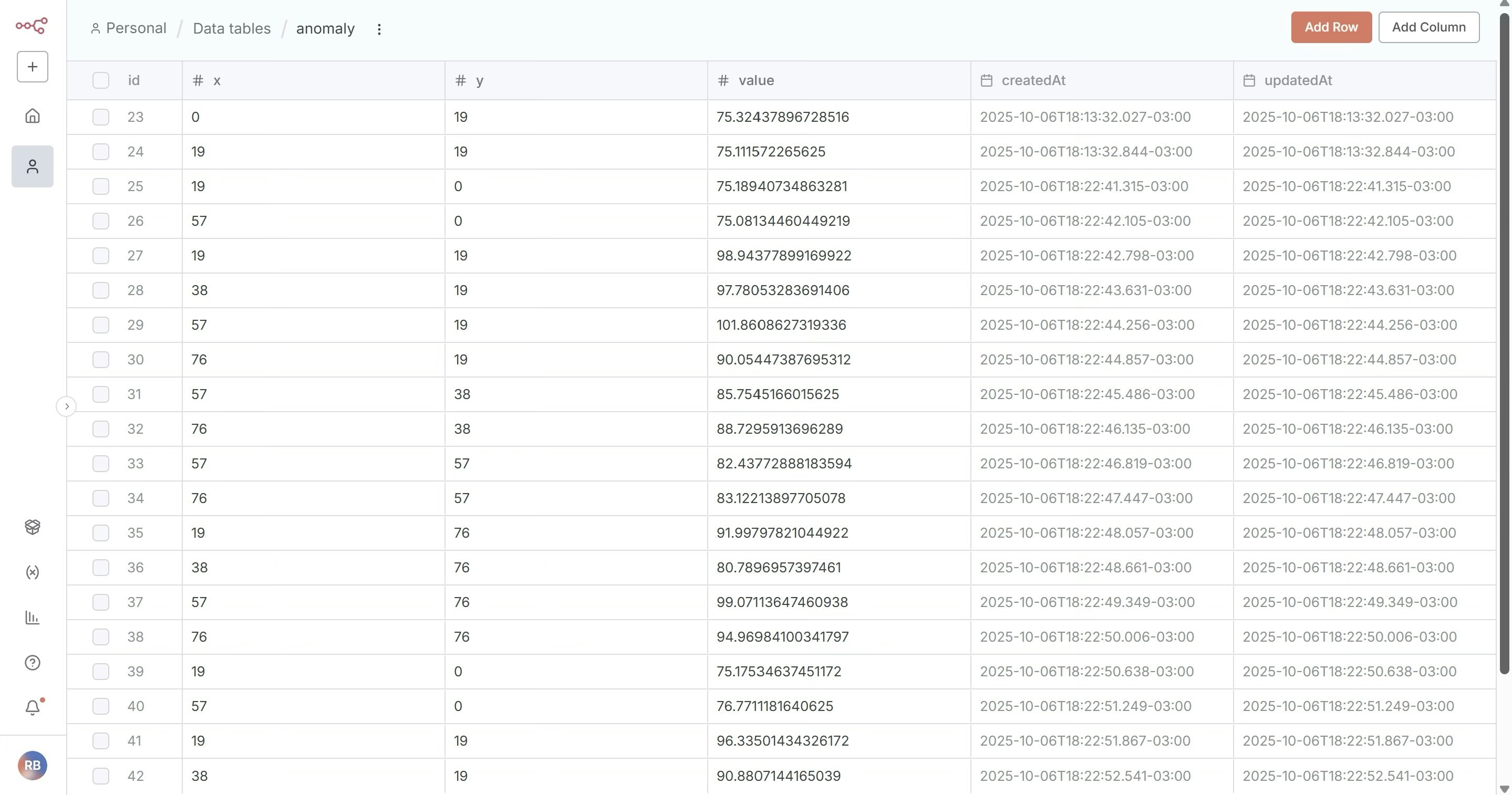Viewport: 1512px width, 795px height.
Task: Open the RB user avatar menu
Action: point(32,765)
